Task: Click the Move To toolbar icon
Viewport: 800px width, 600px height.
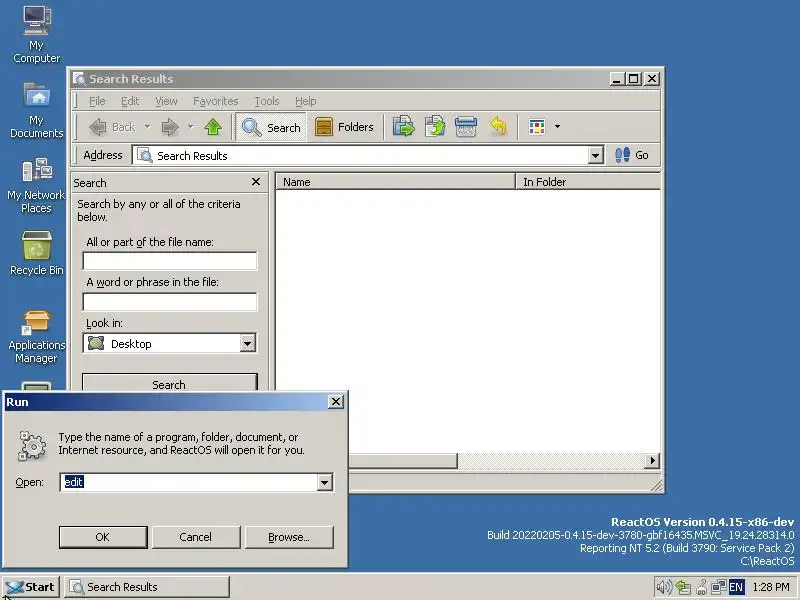Action: click(404, 127)
